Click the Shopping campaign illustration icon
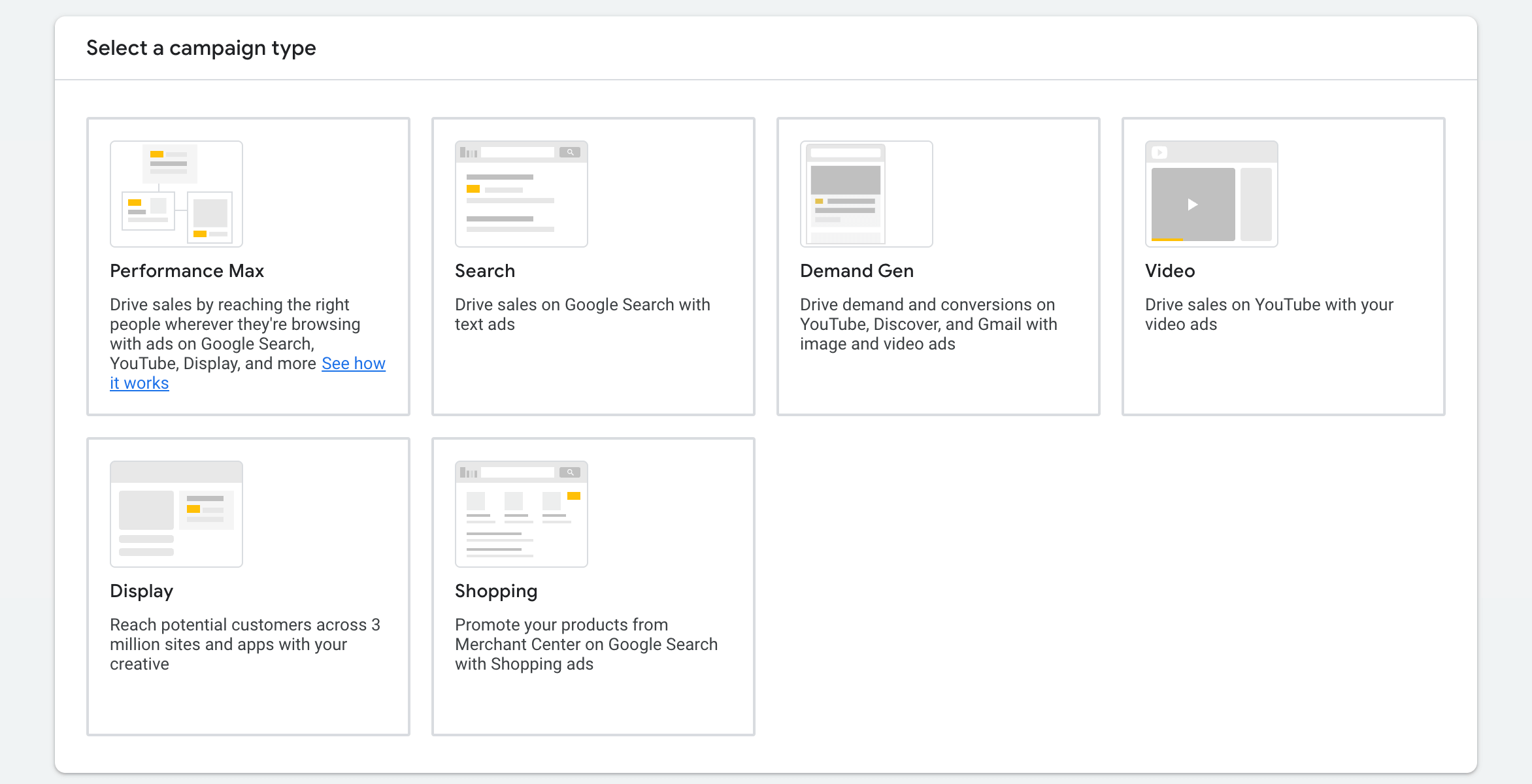This screenshot has width=1532, height=784. click(x=521, y=514)
